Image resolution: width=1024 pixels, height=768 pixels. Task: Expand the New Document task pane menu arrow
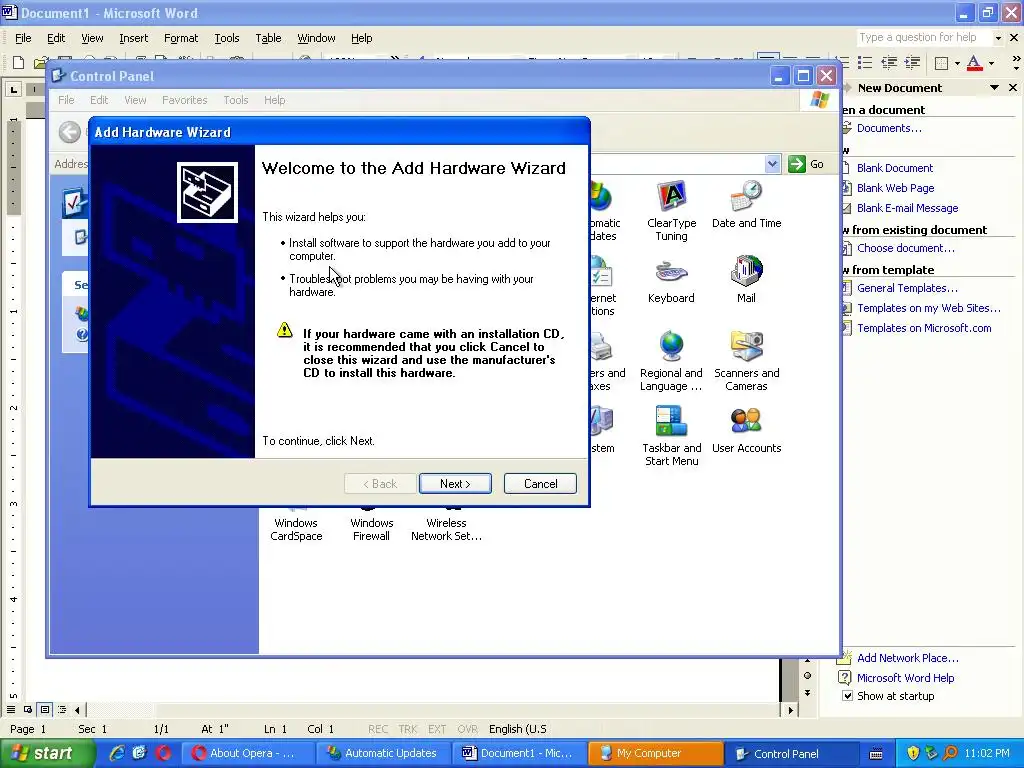994,88
